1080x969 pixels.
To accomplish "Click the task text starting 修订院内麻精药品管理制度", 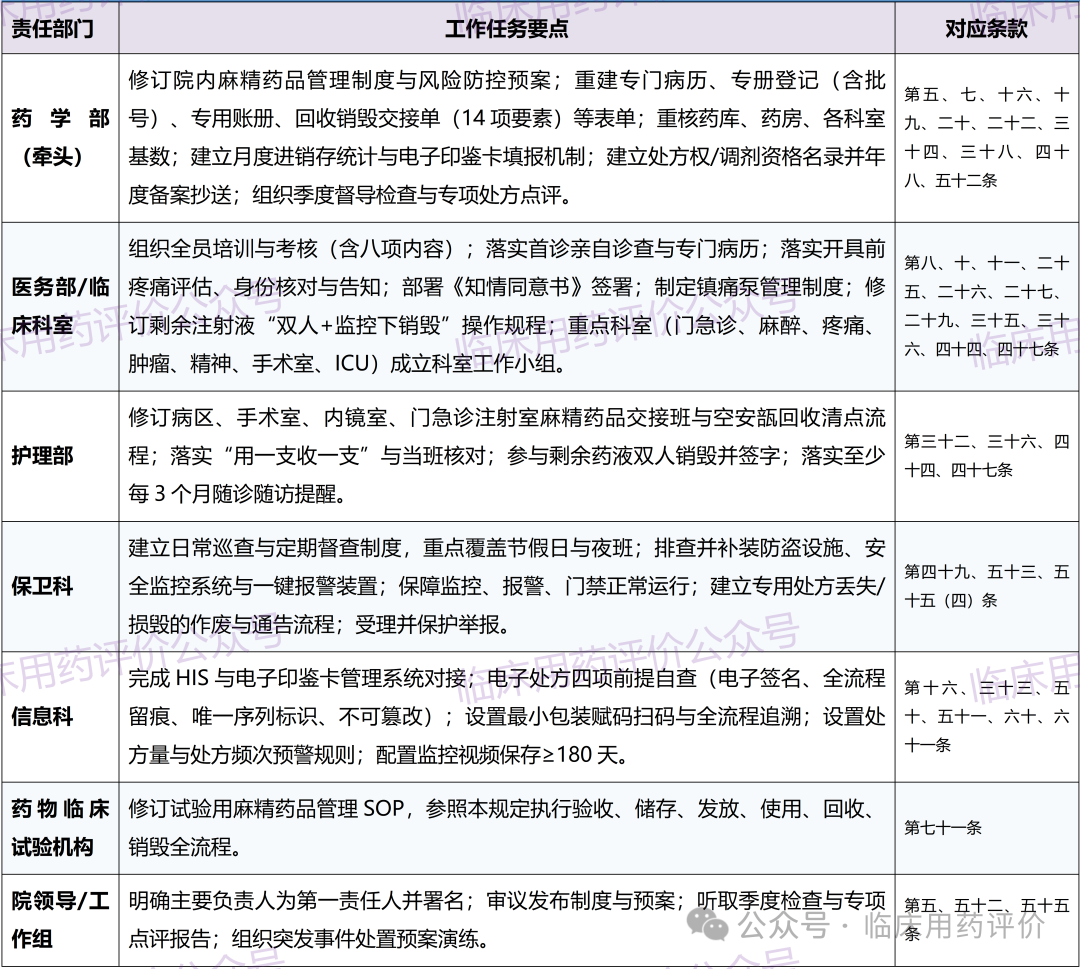I will [x=507, y=138].
